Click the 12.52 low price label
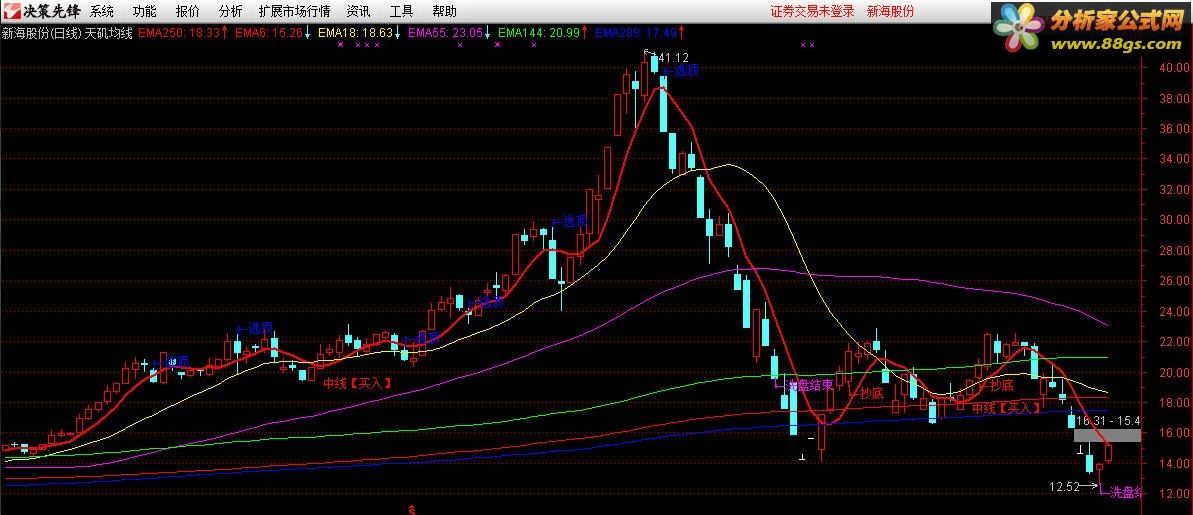Screen dimensions: 1193x515 coord(1064,487)
